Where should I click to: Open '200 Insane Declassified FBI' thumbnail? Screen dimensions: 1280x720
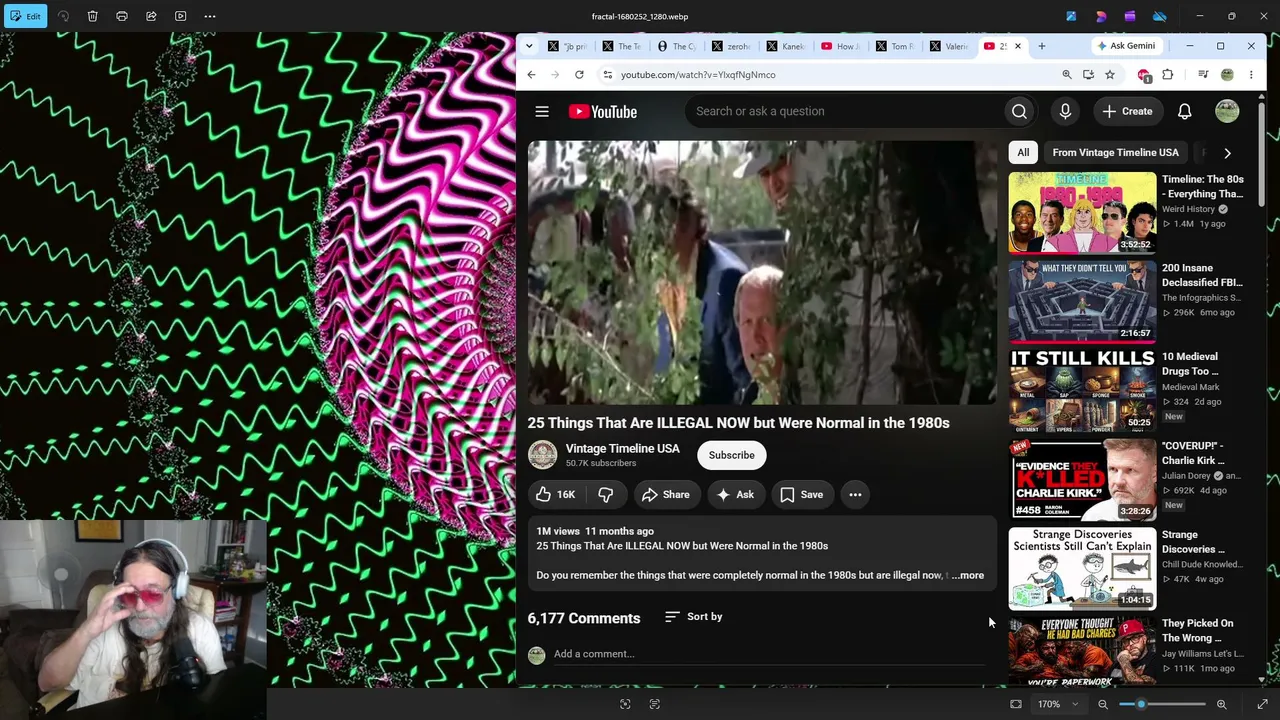click(x=1082, y=301)
